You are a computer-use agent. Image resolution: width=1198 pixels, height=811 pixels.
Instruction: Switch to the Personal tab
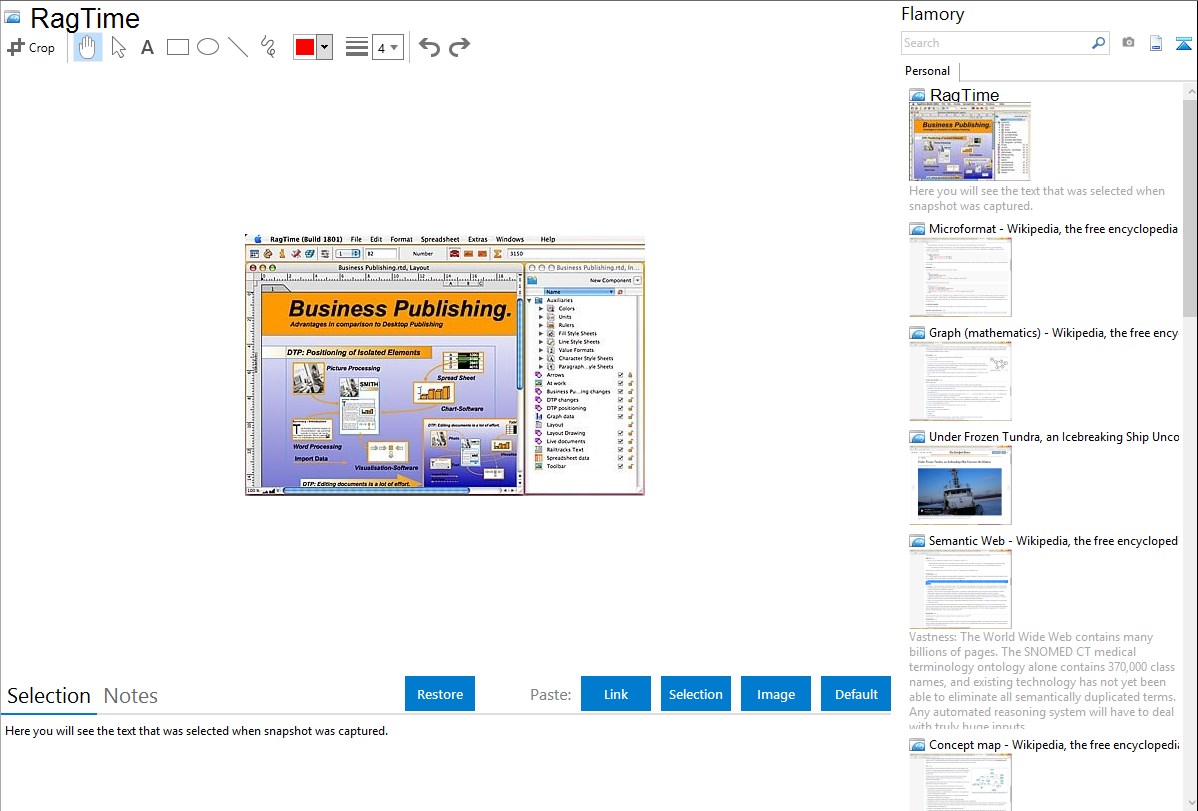point(927,70)
